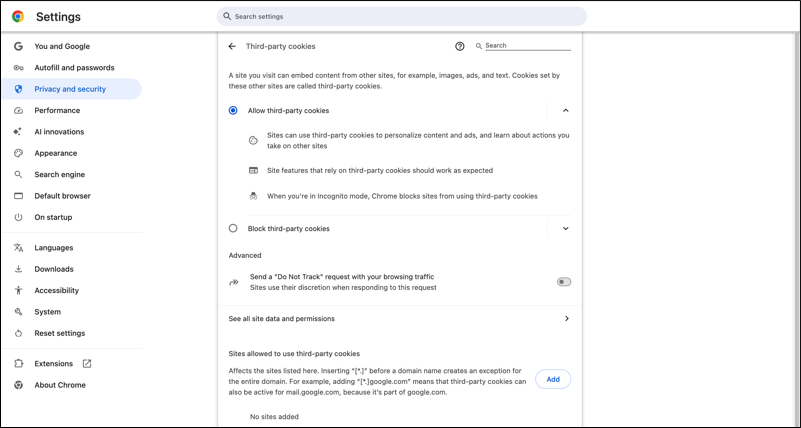Go to Downloads settings
Viewport: 801px width, 428px height.
[x=54, y=269]
